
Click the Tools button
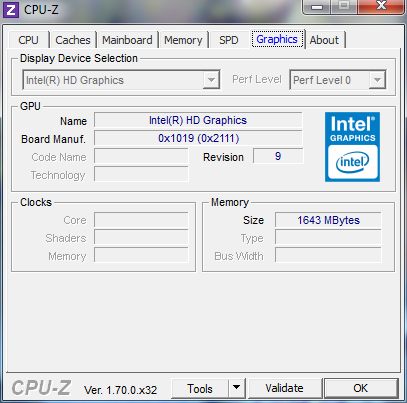point(200,388)
